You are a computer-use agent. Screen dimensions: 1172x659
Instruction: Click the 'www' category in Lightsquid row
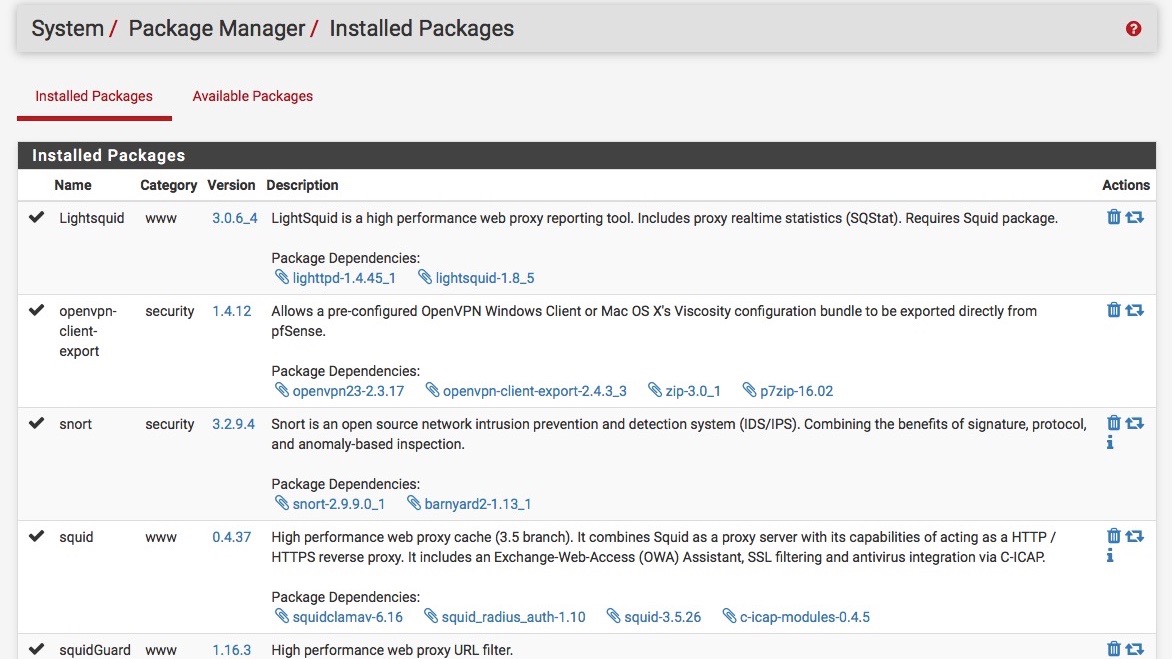pos(161,218)
